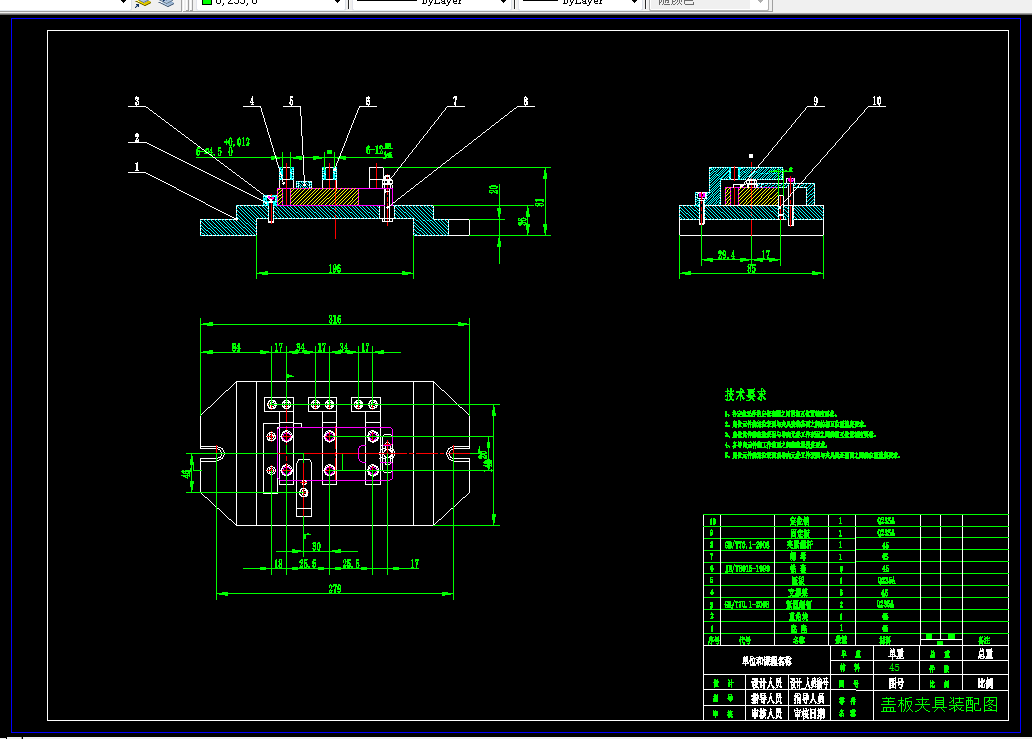Image resolution: width=1032 pixels, height=739 pixels.
Task: Select the 审核日期 cell in title block
Action: click(x=809, y=713)
